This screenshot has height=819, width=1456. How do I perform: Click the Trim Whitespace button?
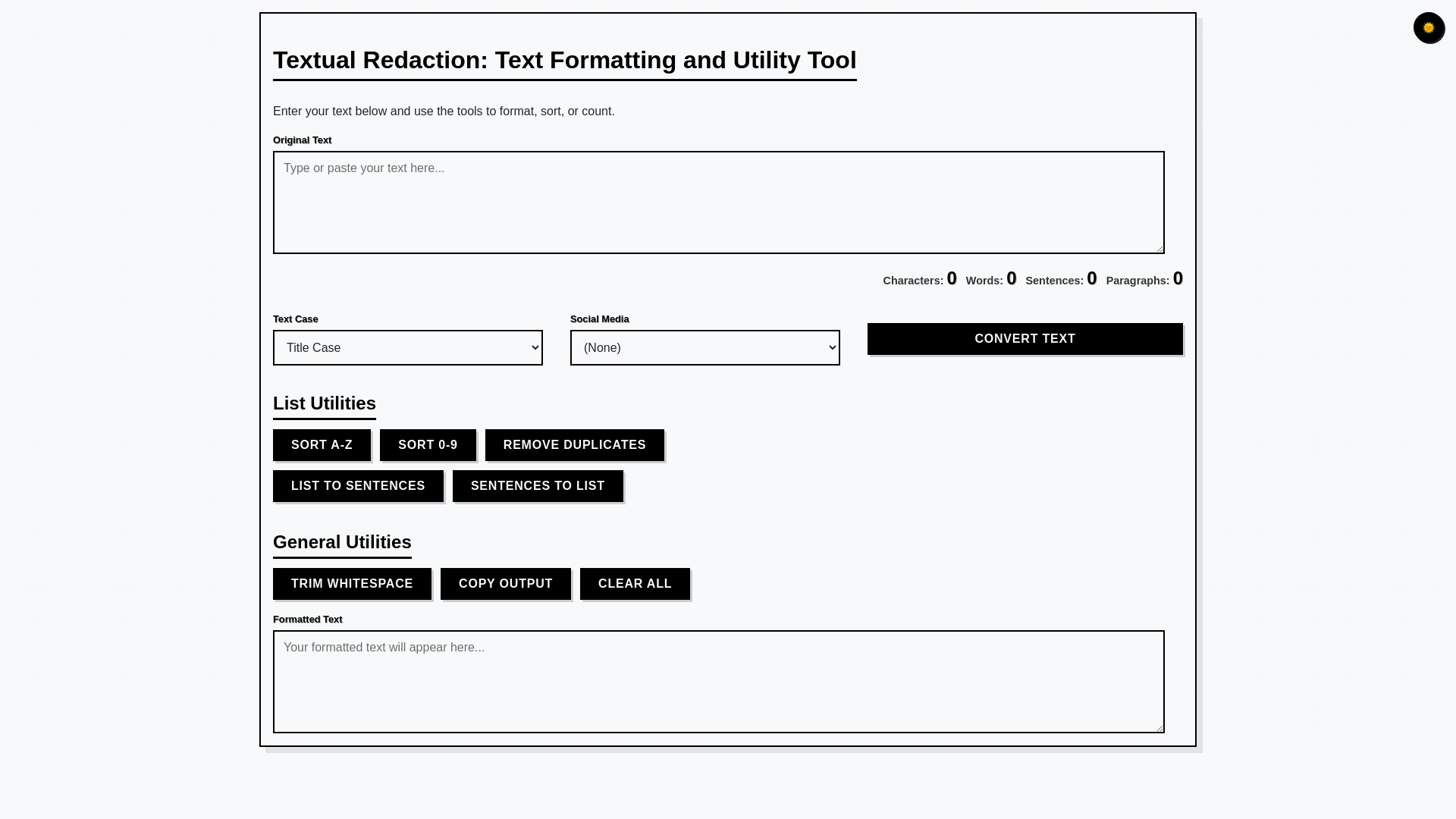click(x=352, y=584)
